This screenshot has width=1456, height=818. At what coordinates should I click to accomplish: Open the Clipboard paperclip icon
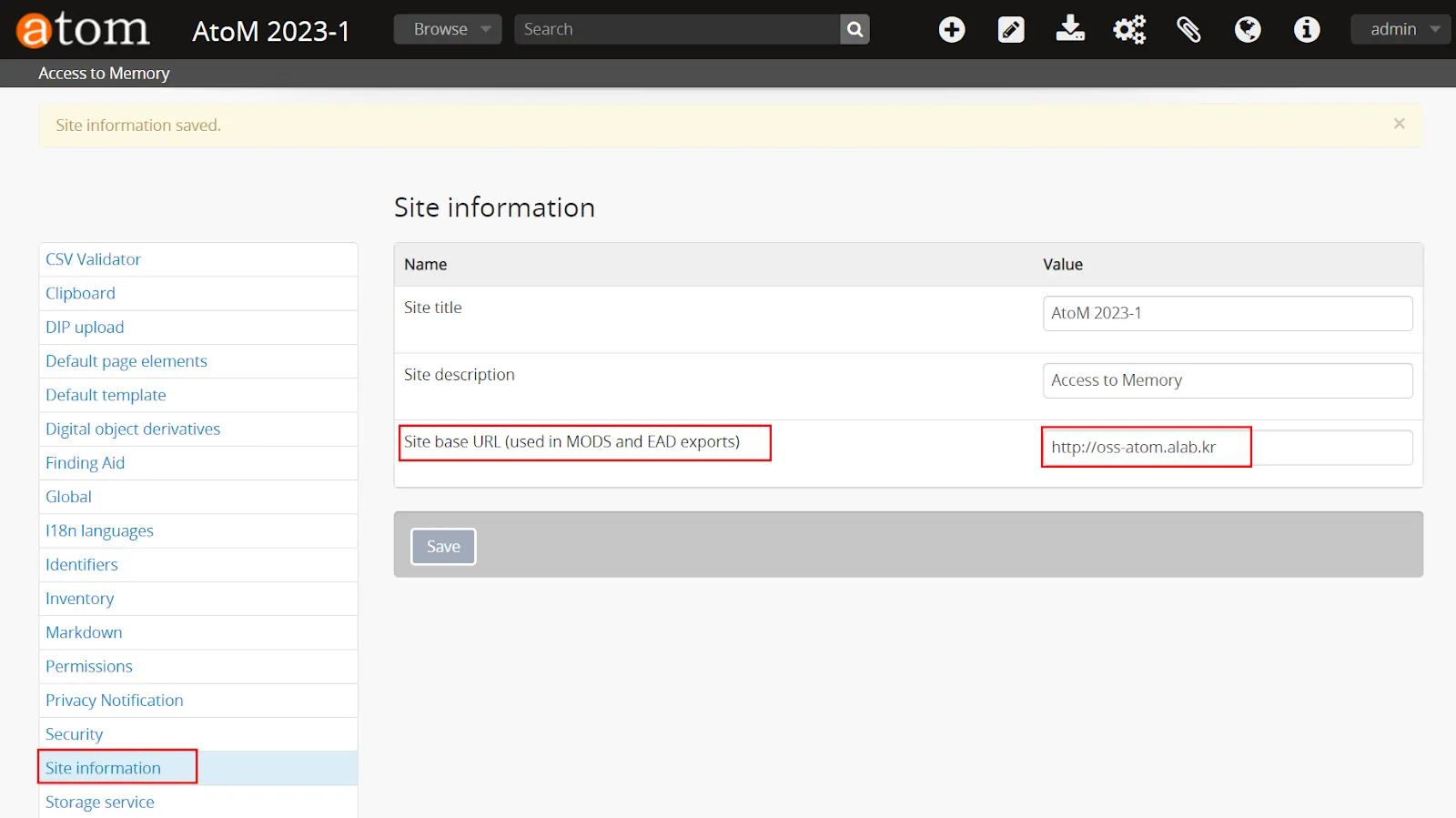click(x=1188, y=30)
